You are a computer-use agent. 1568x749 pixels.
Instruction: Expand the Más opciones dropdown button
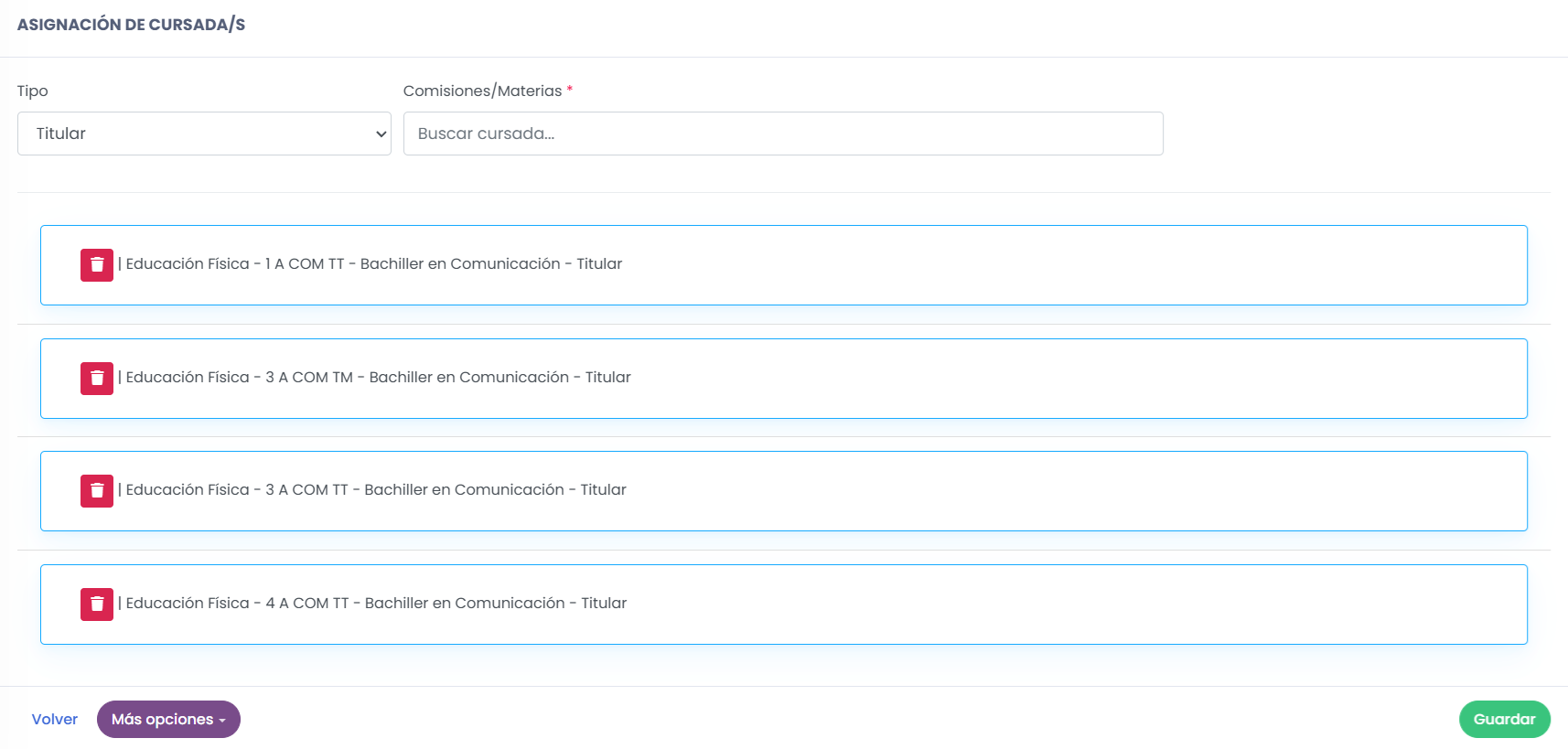(x=168, y=720)
